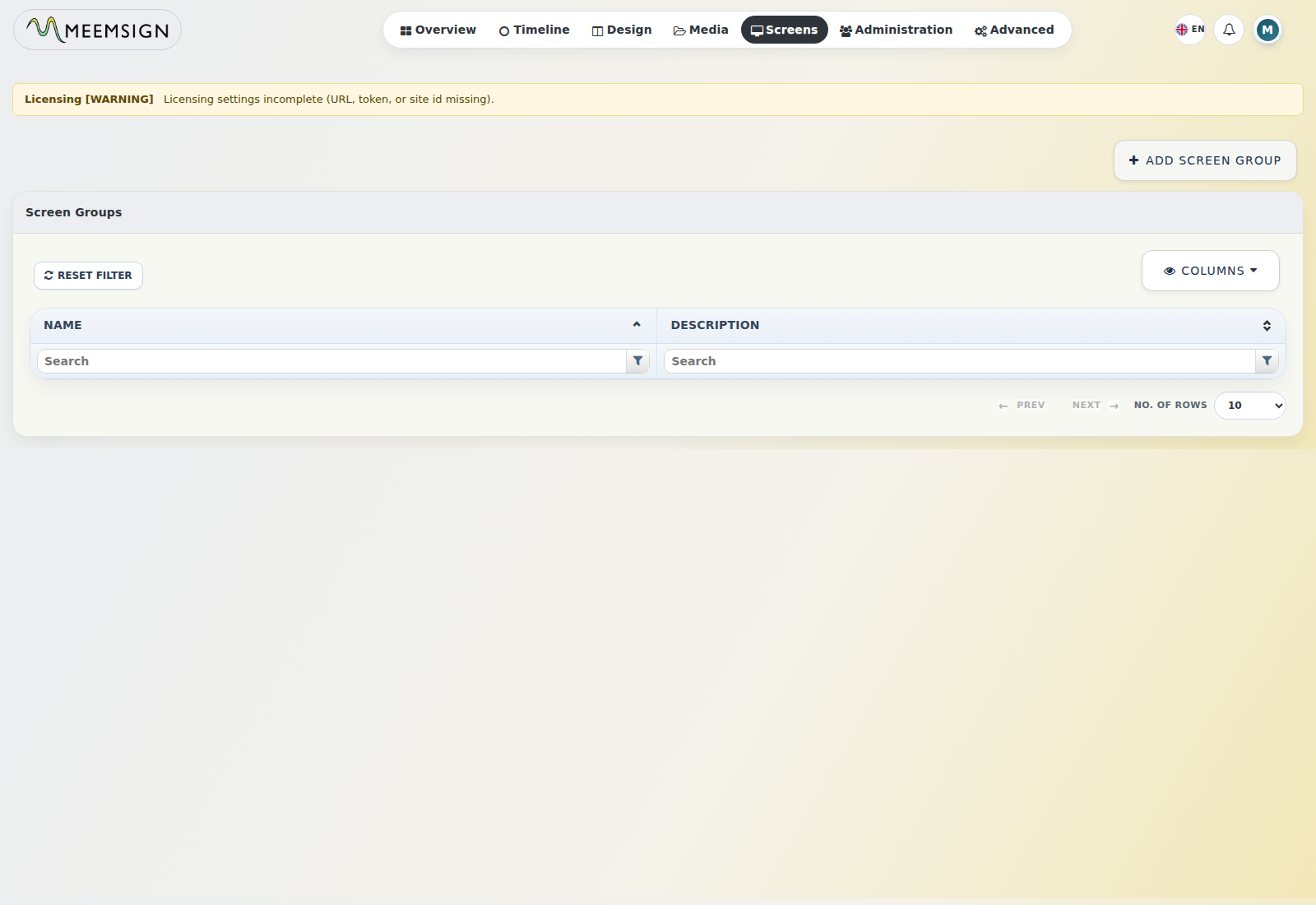Open notifications bell

[x=1229, y=30]
